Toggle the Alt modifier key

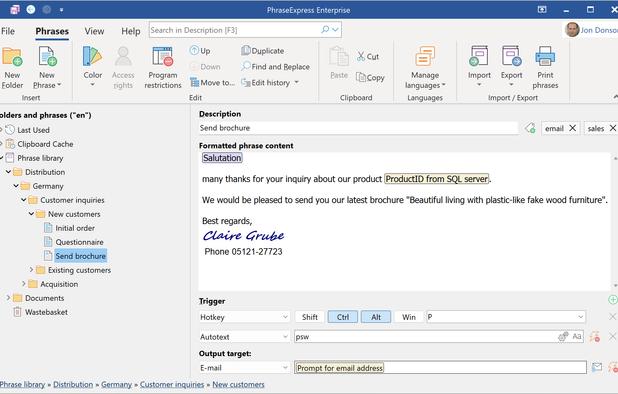pyautogui.click(x=376, y=317)
